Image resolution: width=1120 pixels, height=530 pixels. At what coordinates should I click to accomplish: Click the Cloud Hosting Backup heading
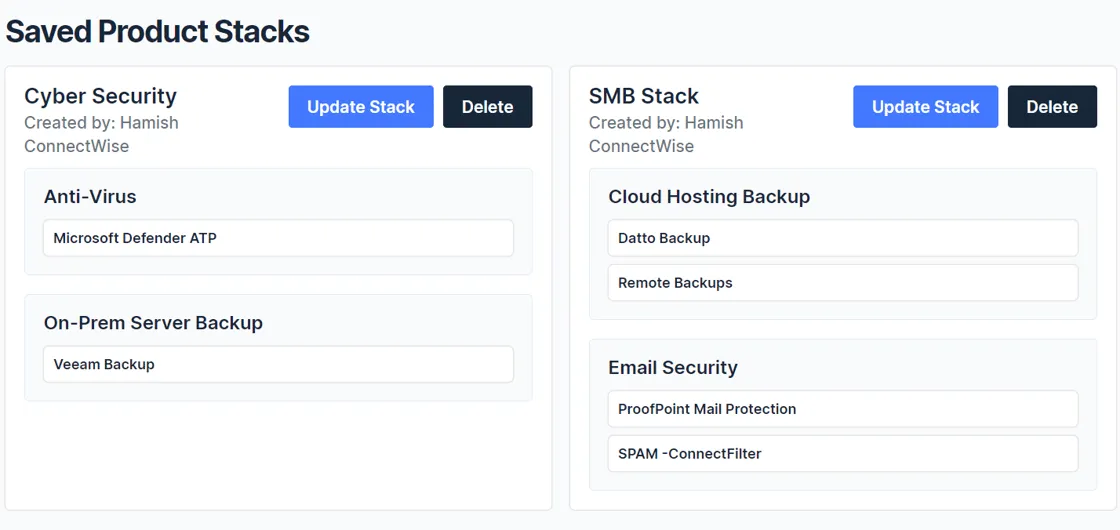(x=709, y=196)
